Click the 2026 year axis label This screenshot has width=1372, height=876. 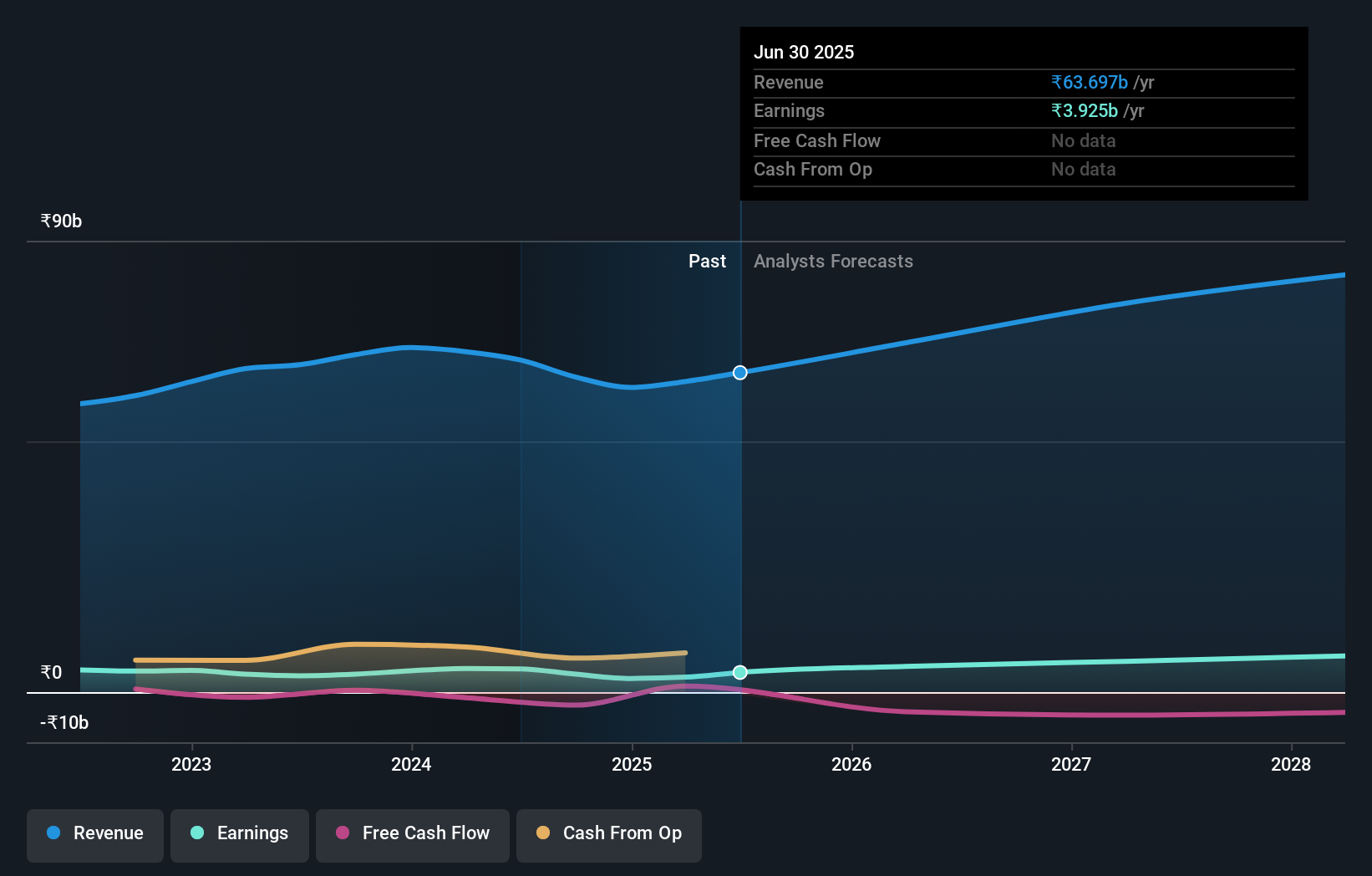(x=851, y=763)
